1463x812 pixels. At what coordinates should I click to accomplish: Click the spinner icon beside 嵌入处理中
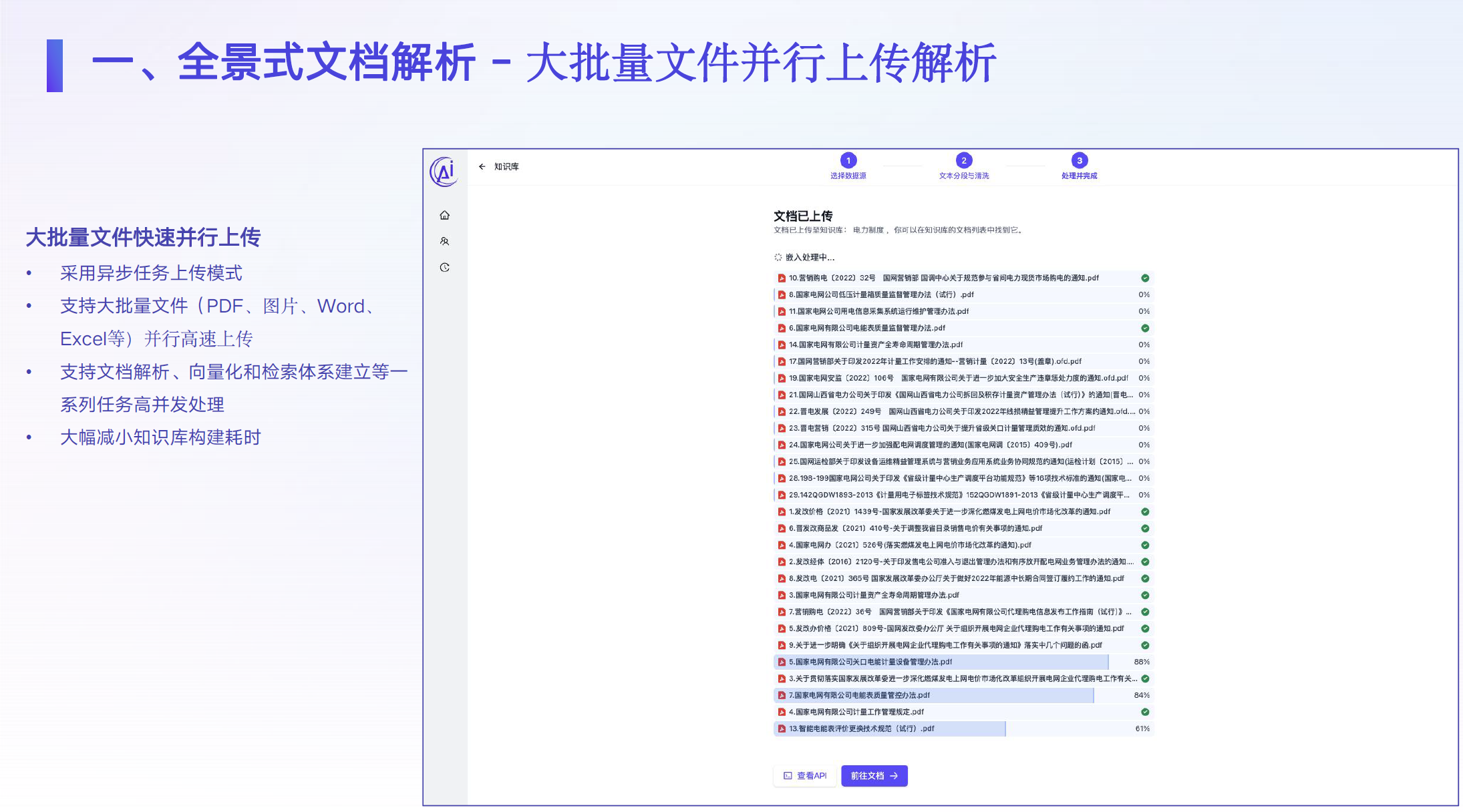pyautogui.click(x=778, y=257)
